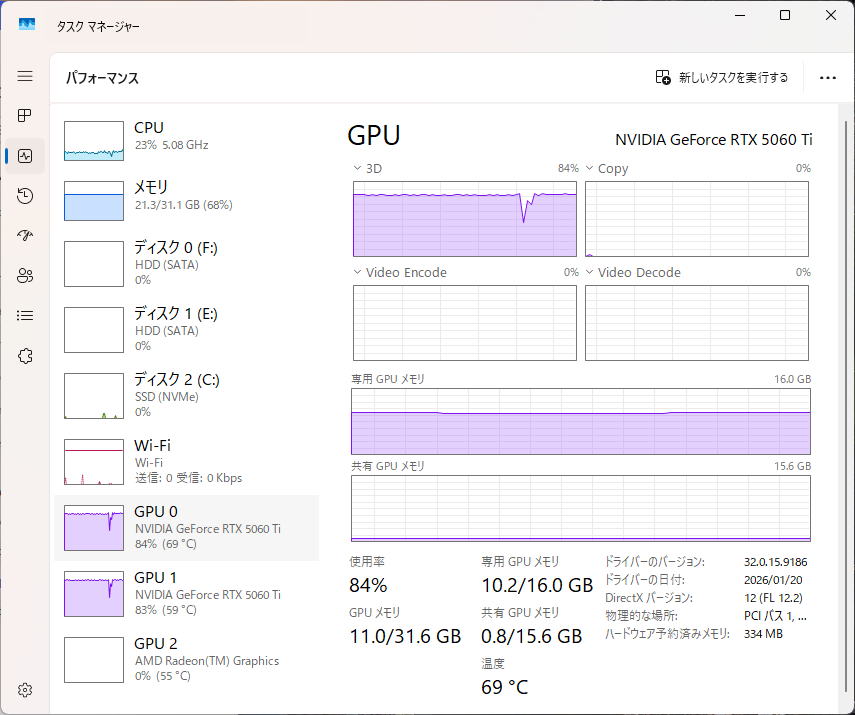
Task: Open Task Manager settings gear
Action: click(25, 690)
